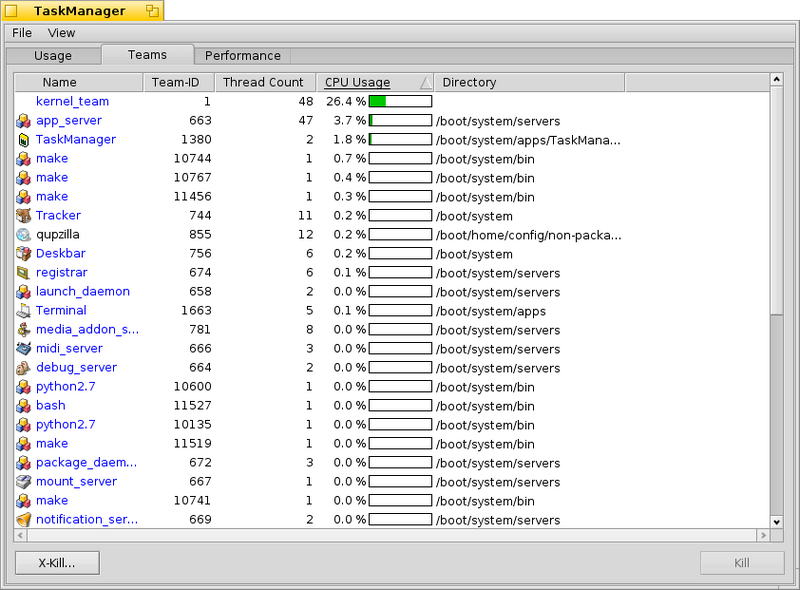
Task: Click the icon for make team 10767
Action: point(23,178)
